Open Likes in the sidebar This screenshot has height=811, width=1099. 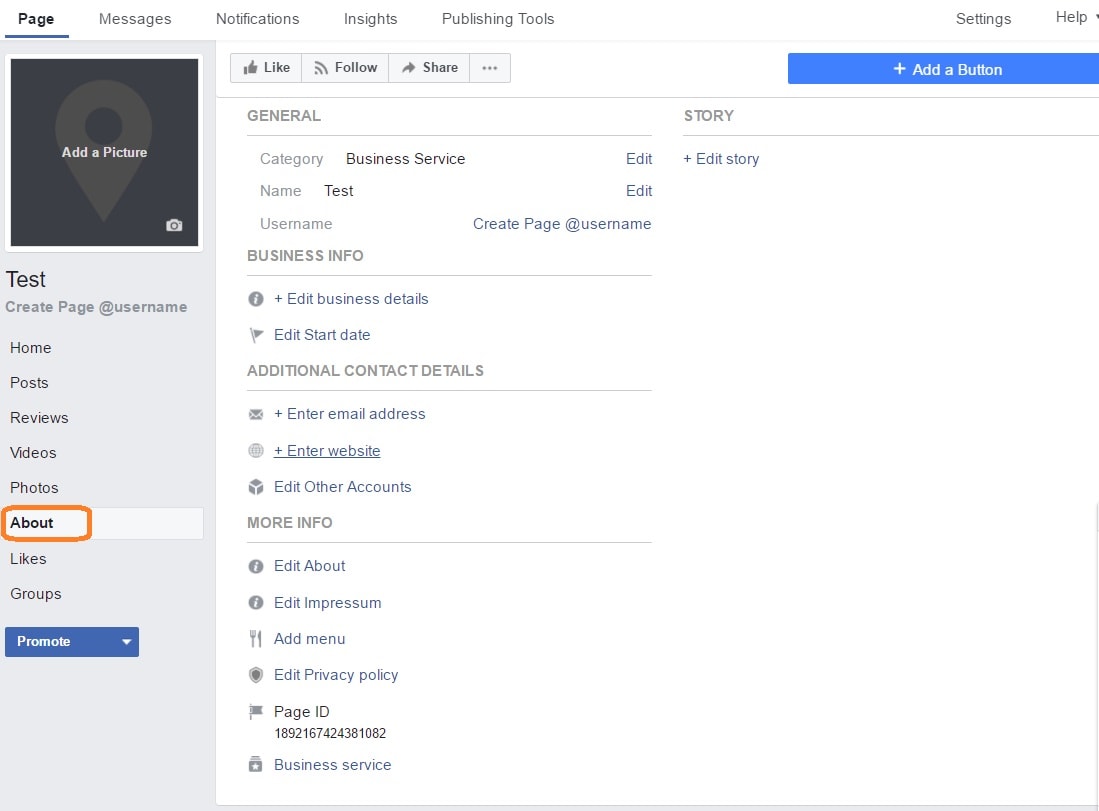point(28,559)
